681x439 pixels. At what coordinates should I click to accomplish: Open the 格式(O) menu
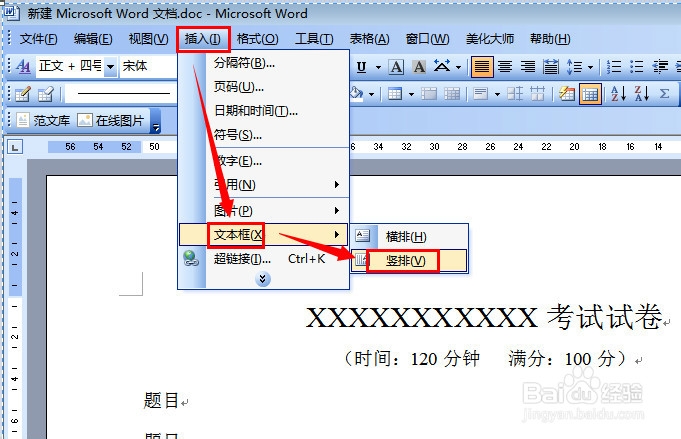tap(258, 39)
